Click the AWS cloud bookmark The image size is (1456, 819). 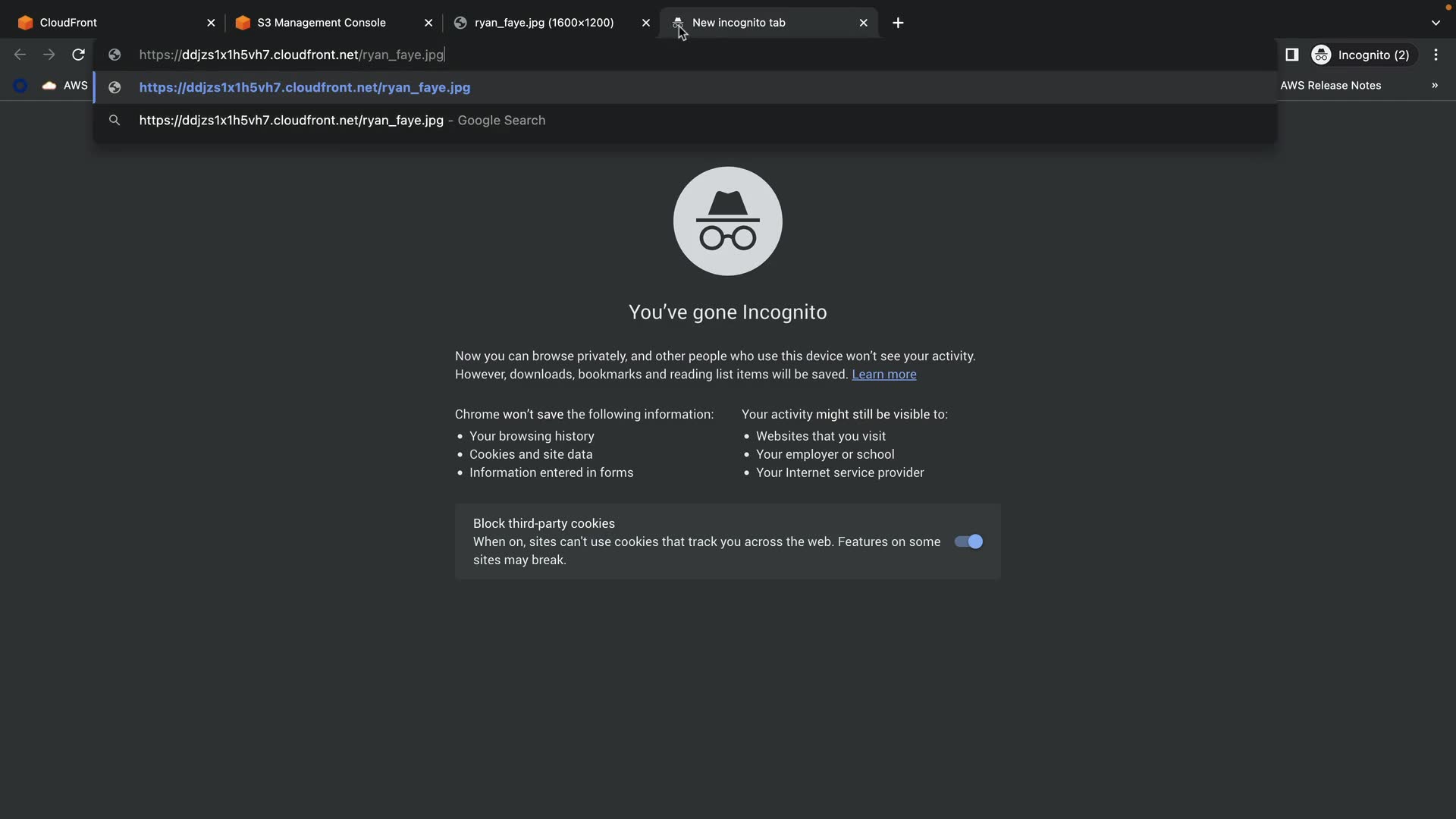(x=65, y=86)
